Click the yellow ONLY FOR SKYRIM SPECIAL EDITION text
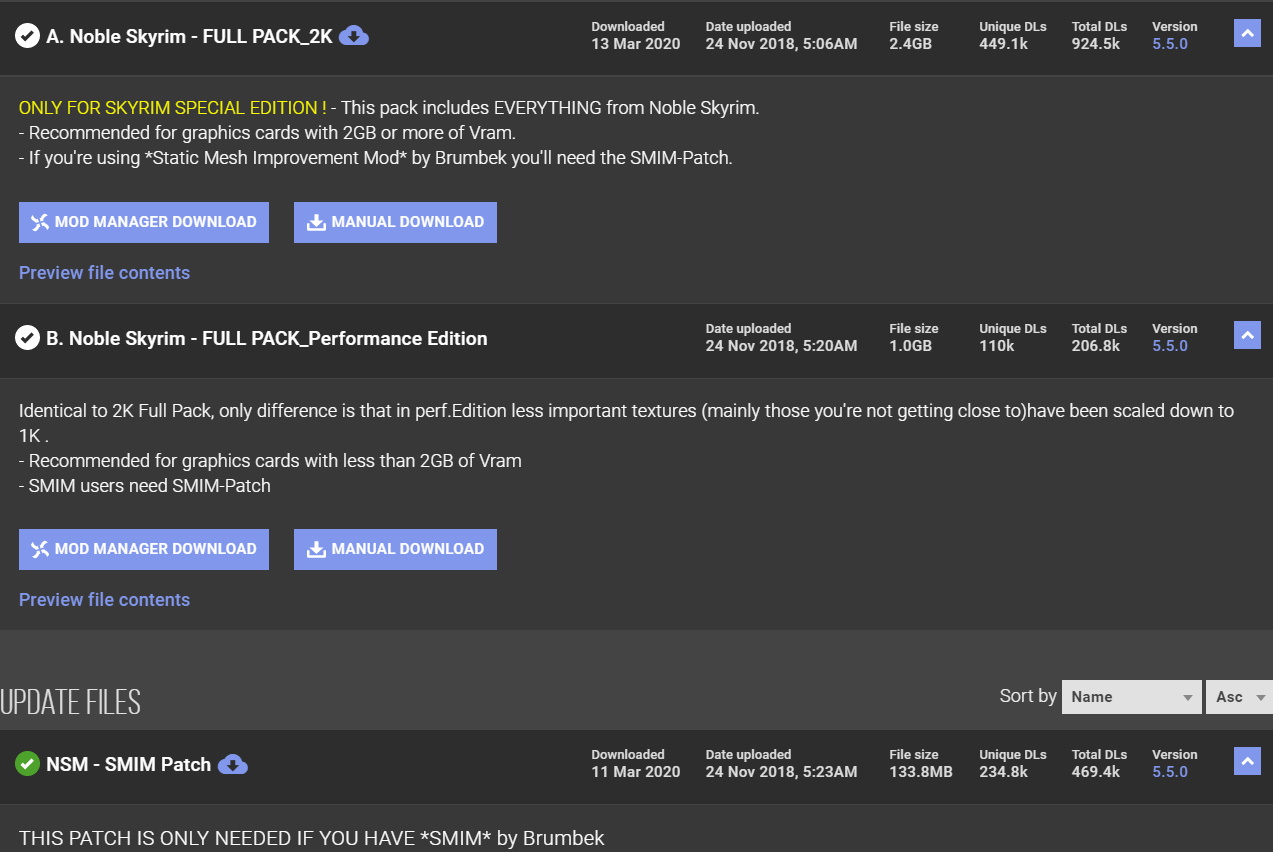This screenshot has height=852, width=1273. pyautogui.click(x=172, y=108)
